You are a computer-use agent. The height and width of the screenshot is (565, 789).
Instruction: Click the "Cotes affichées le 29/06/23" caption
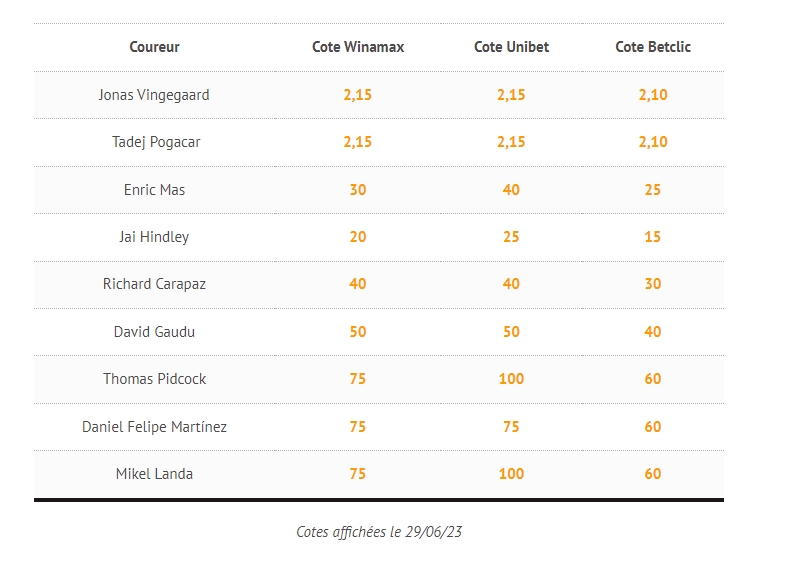point(379,532)
